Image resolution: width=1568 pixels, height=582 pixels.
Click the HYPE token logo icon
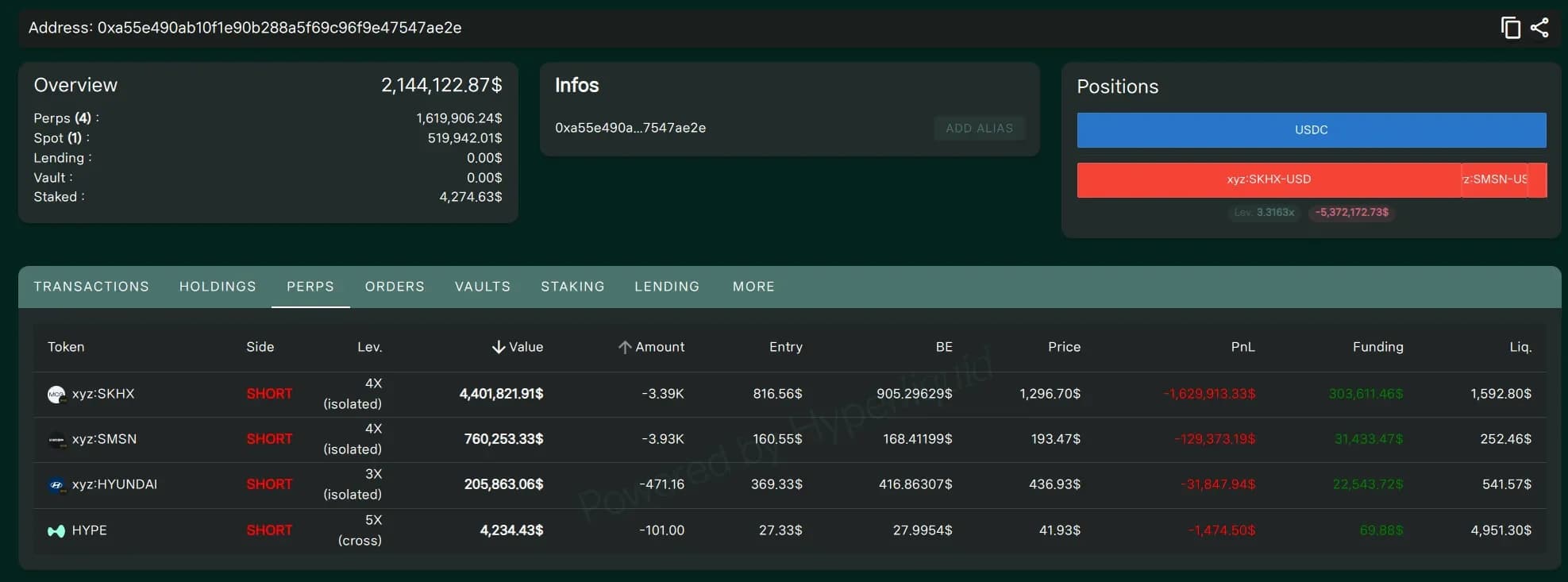coord(56,531)
